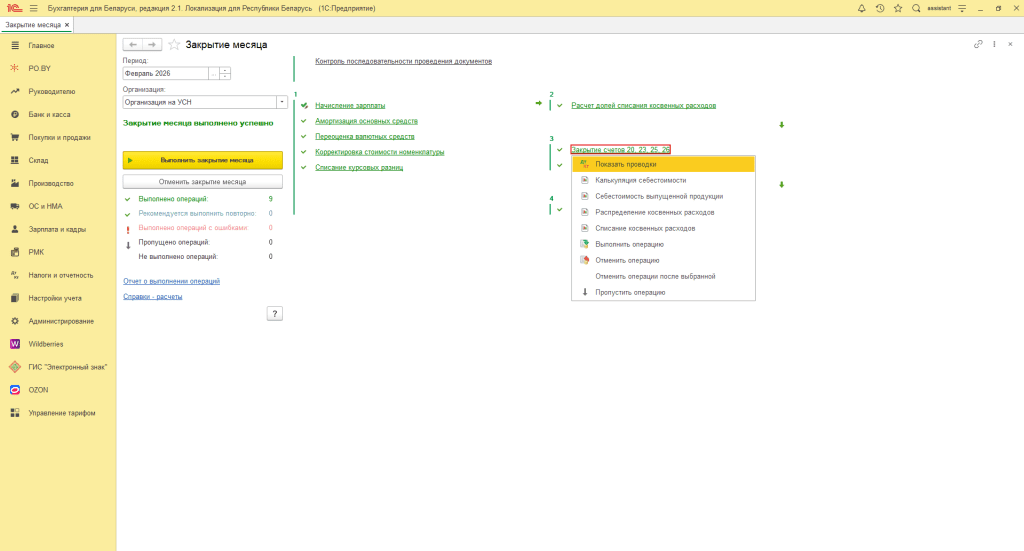The width and height of the screenshot is (1024, 551).
Task: Open the history clock icon
Action: coord(879,8)
